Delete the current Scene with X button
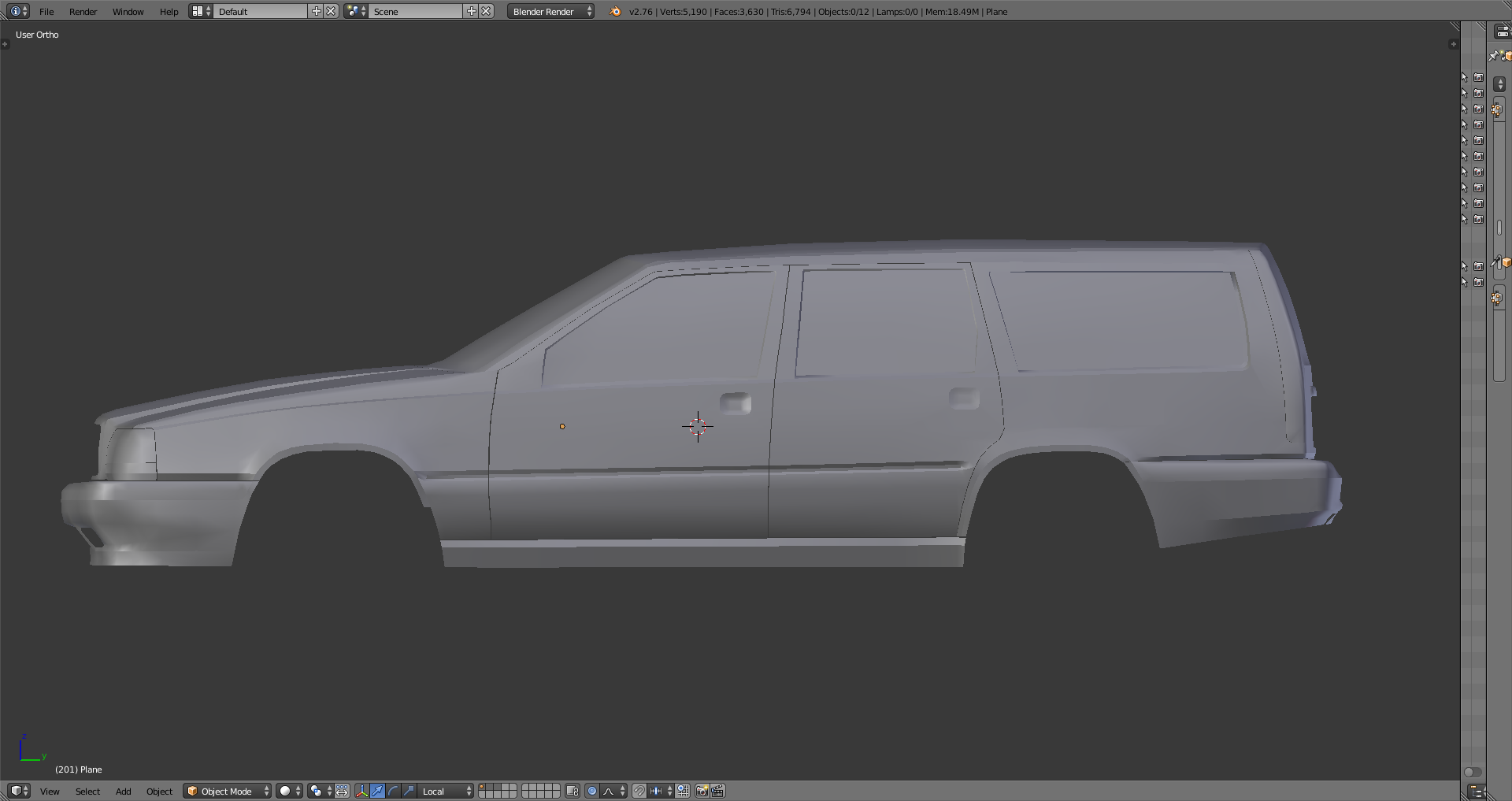 coord(487,11)
